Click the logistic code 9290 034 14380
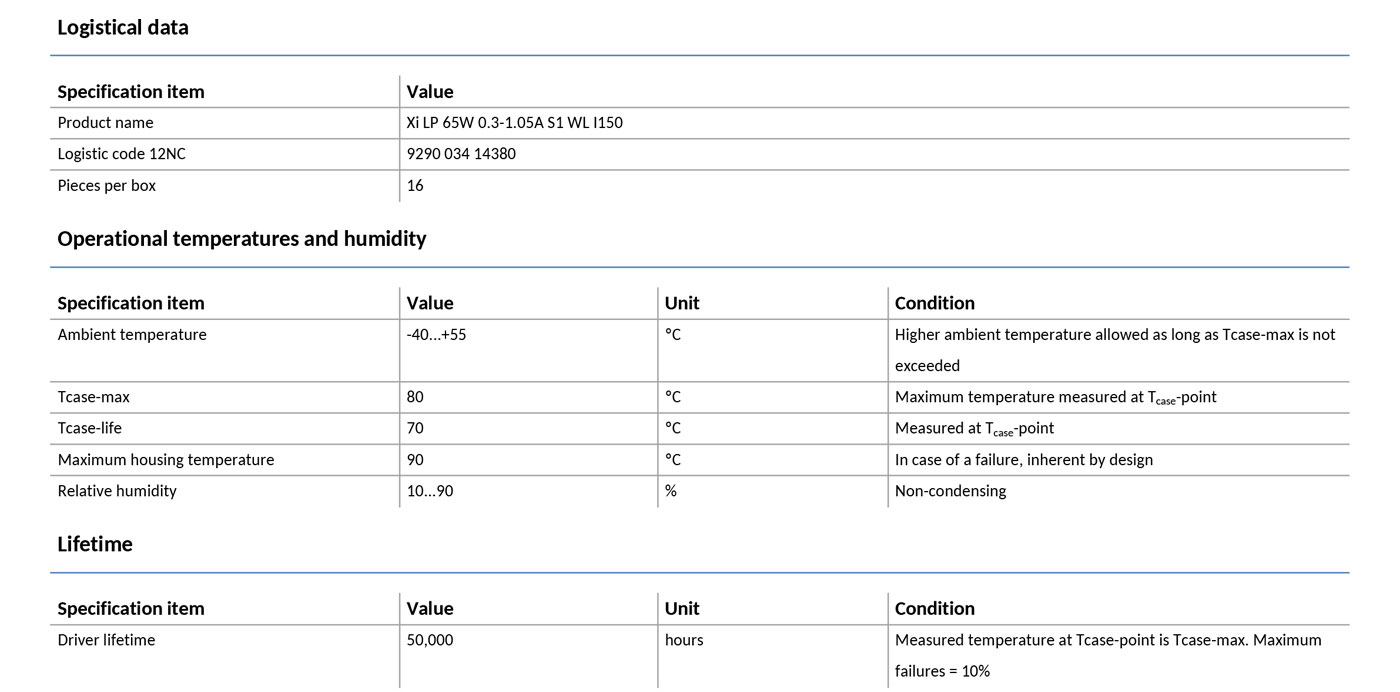Screen dimensions: 1400x692 pos(461,154)
